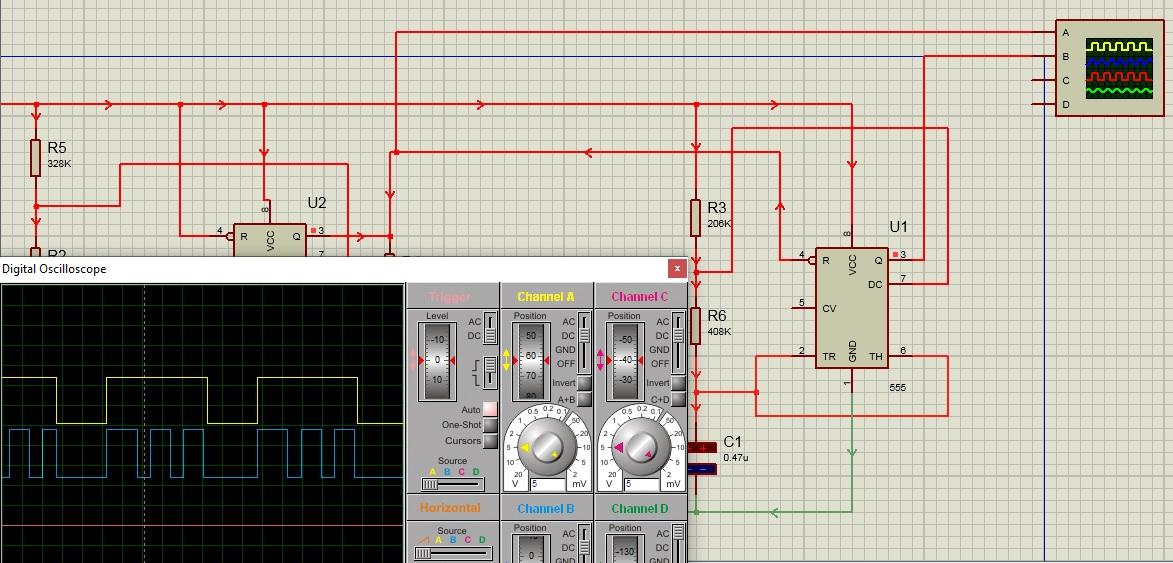The image size is (1173, 563).
Task: Click Channel B coupling slider
Action: click(x=584, y=544)
